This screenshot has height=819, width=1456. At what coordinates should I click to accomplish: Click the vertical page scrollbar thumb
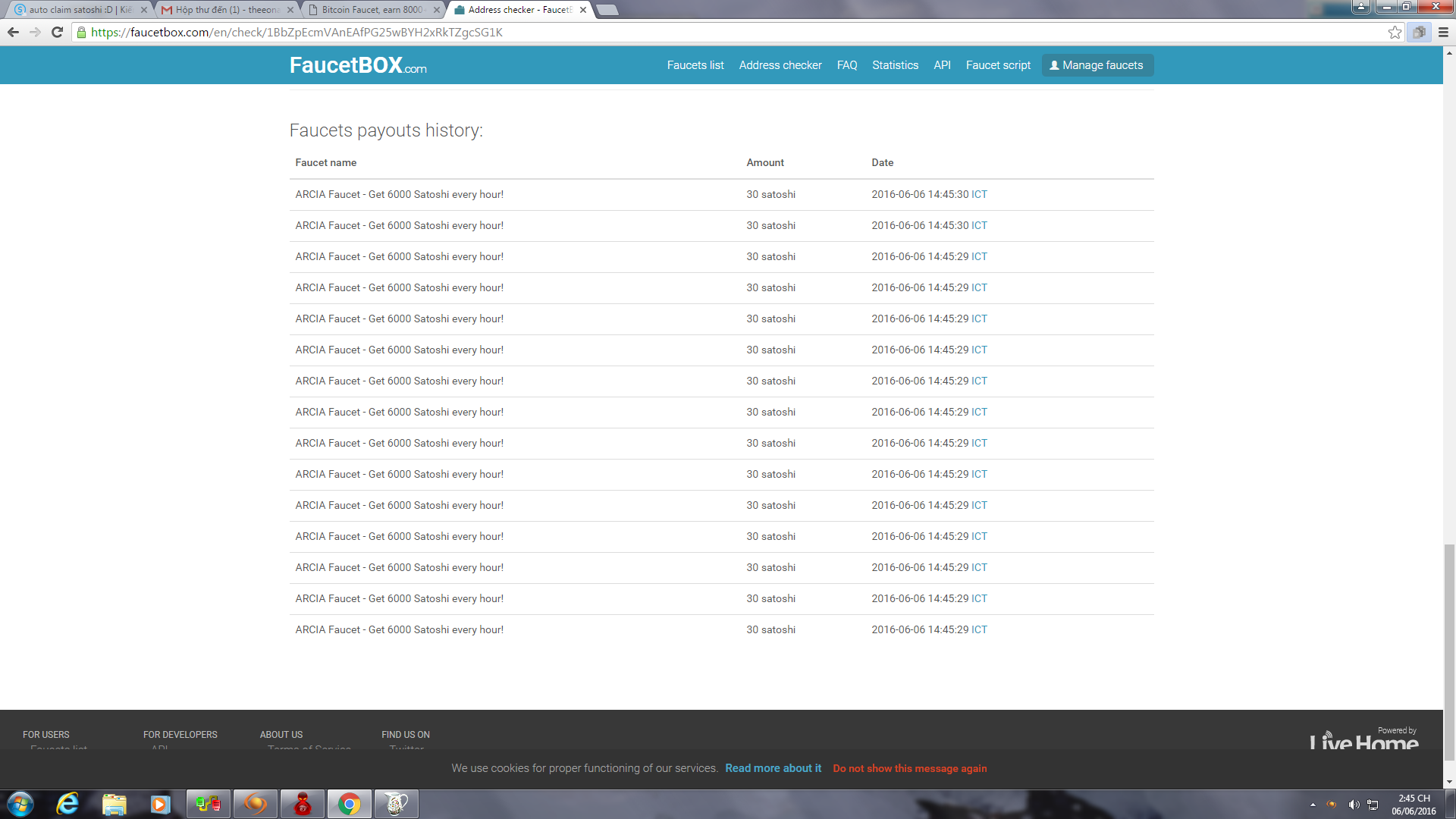click(1449, 651)
